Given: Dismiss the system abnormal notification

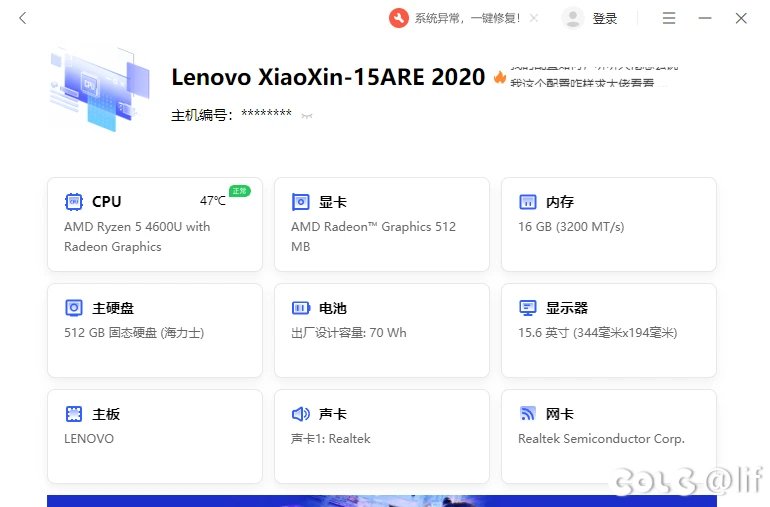Looking at the screenshot, I should 534,18.
